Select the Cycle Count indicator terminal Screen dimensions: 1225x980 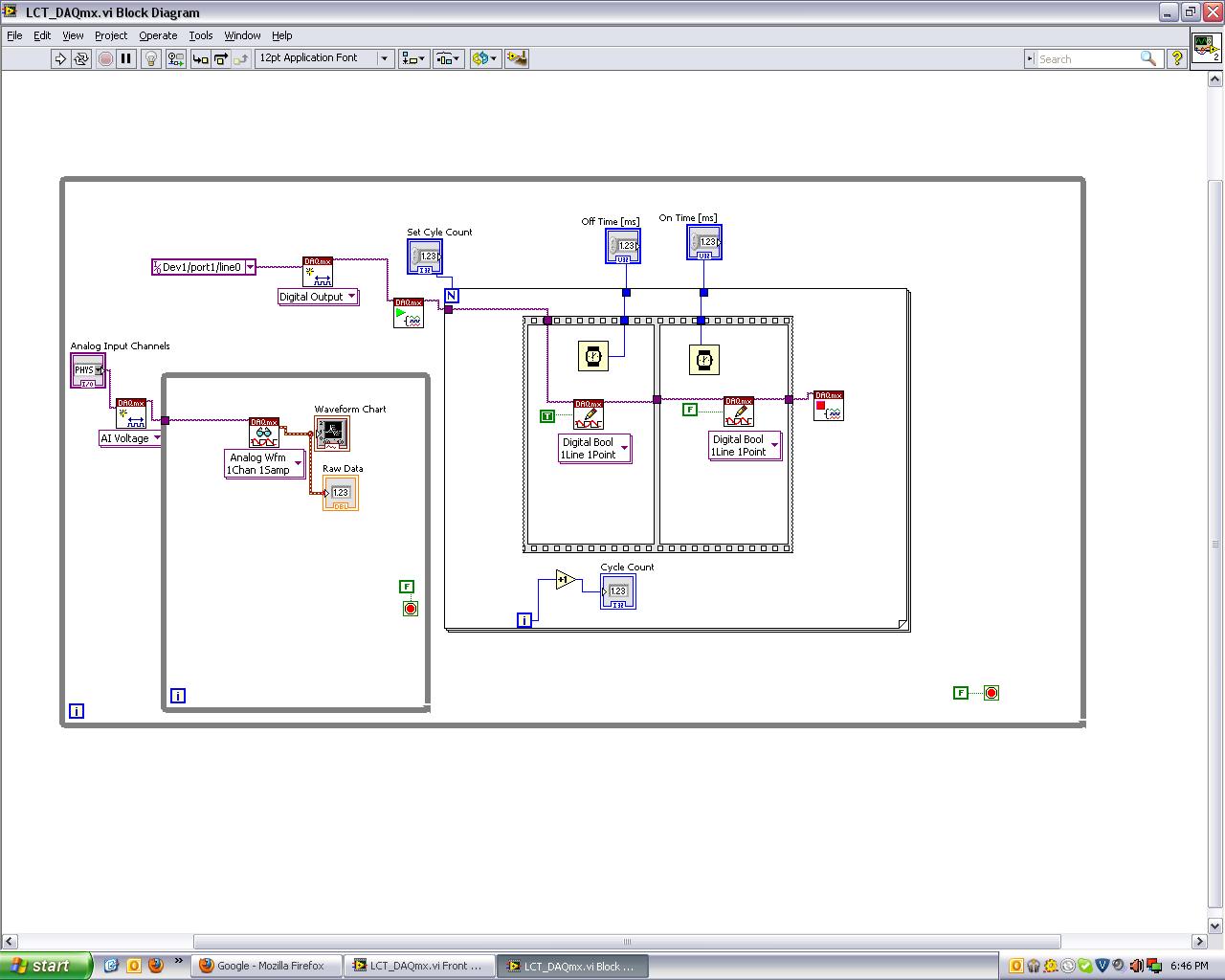pos(618,591)
